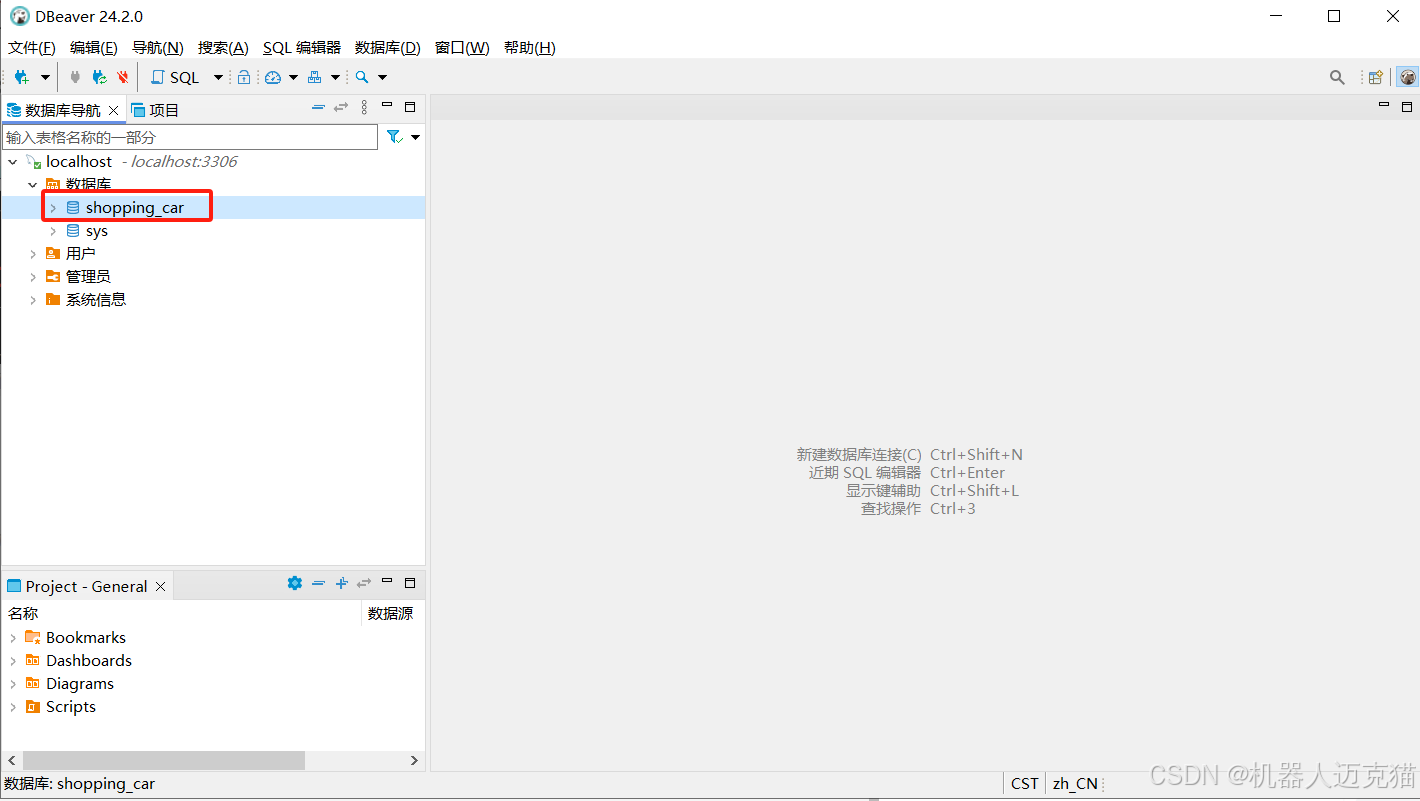Click the gray connect plug icon
Image resolution: width=1420 pixels, height=801 pixels.
(x=75, y=77)
